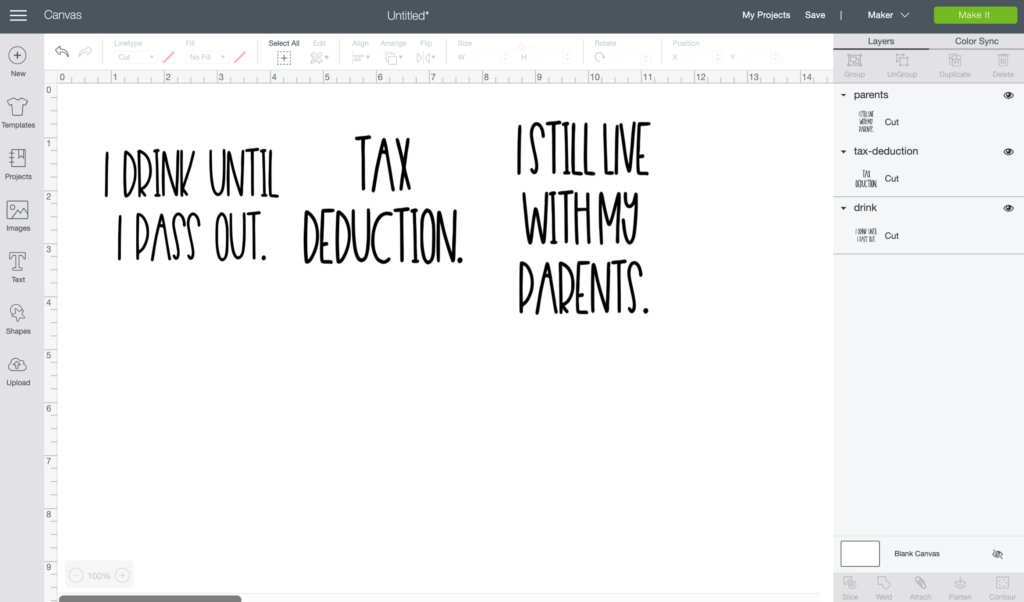Toggle Blank Canvas visibility

click(997, 554)
